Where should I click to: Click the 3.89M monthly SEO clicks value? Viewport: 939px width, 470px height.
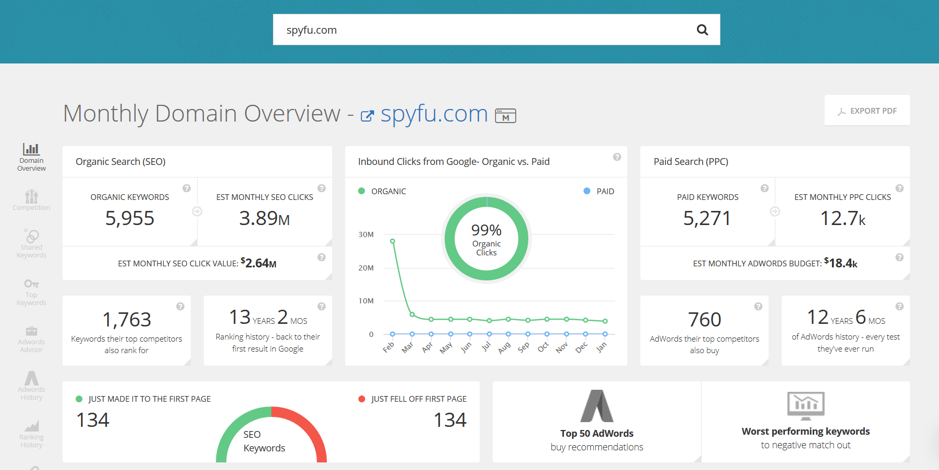(x=264, y=219)
